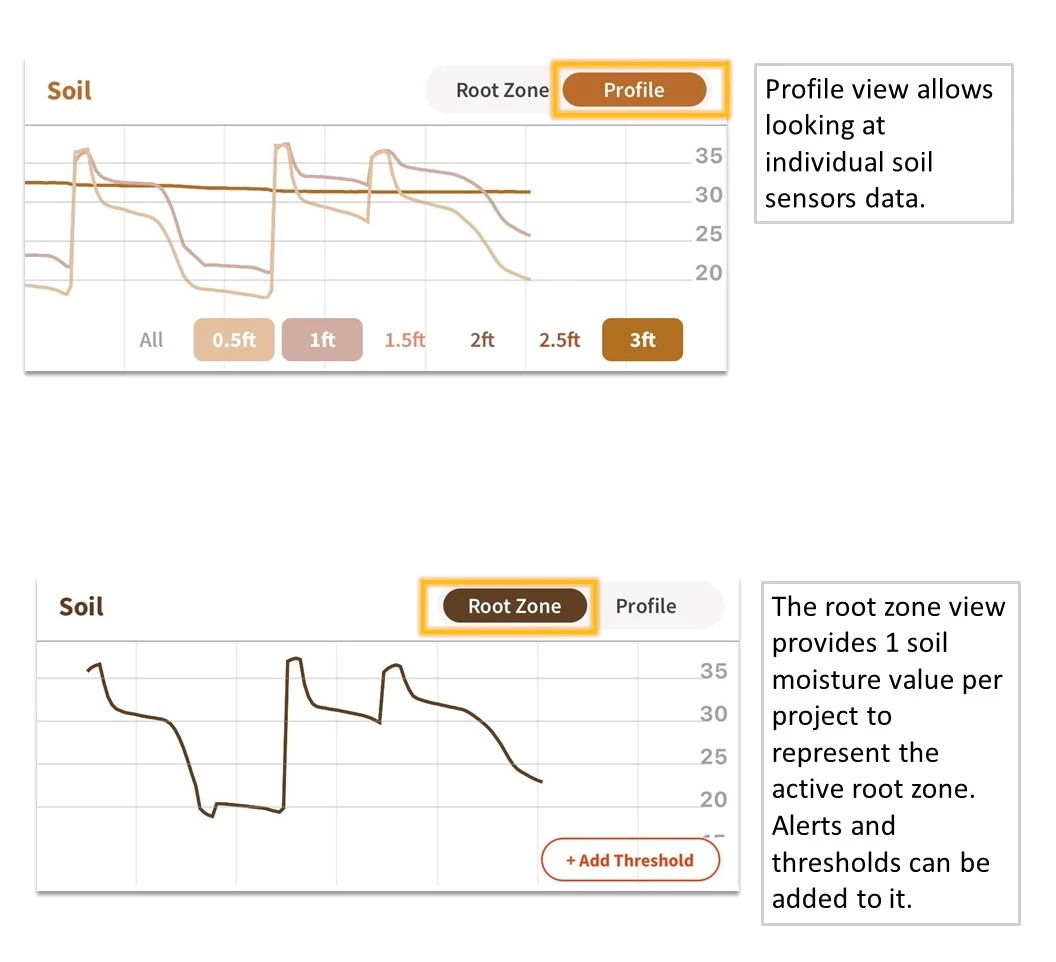
Task: Enable the 2ft depth sensor
Action: 482,340
